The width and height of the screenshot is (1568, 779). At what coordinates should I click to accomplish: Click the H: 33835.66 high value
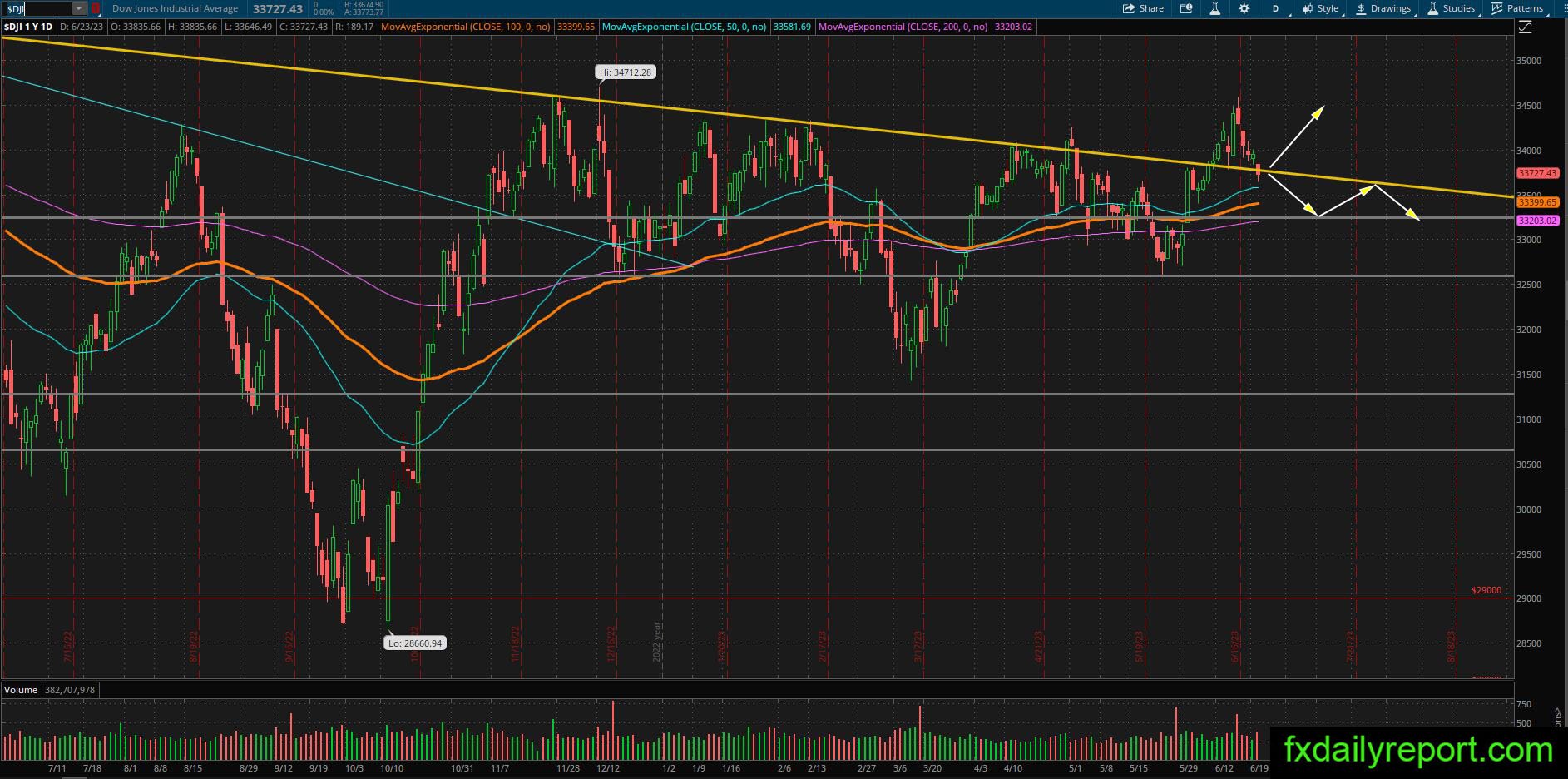coord(192,27)
